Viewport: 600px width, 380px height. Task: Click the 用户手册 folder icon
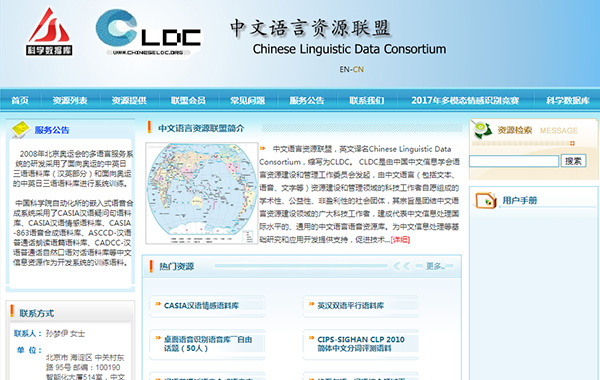coord(486,200)
